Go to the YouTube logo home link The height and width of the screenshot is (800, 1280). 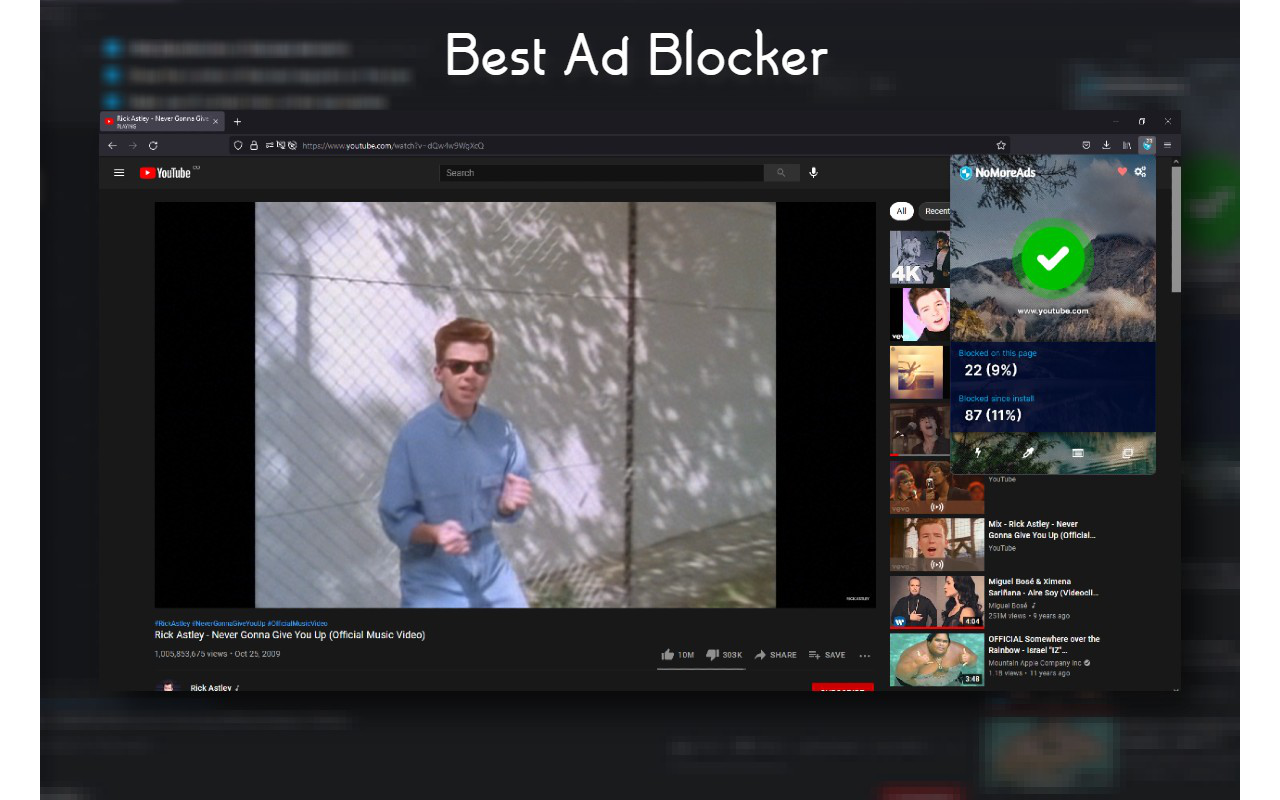165,173
